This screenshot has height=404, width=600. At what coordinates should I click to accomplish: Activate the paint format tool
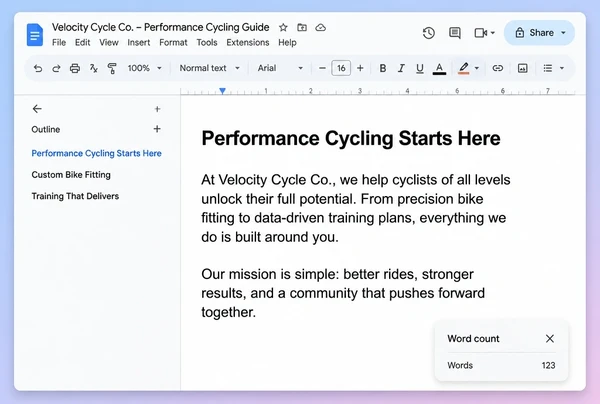tap(112, 68)
